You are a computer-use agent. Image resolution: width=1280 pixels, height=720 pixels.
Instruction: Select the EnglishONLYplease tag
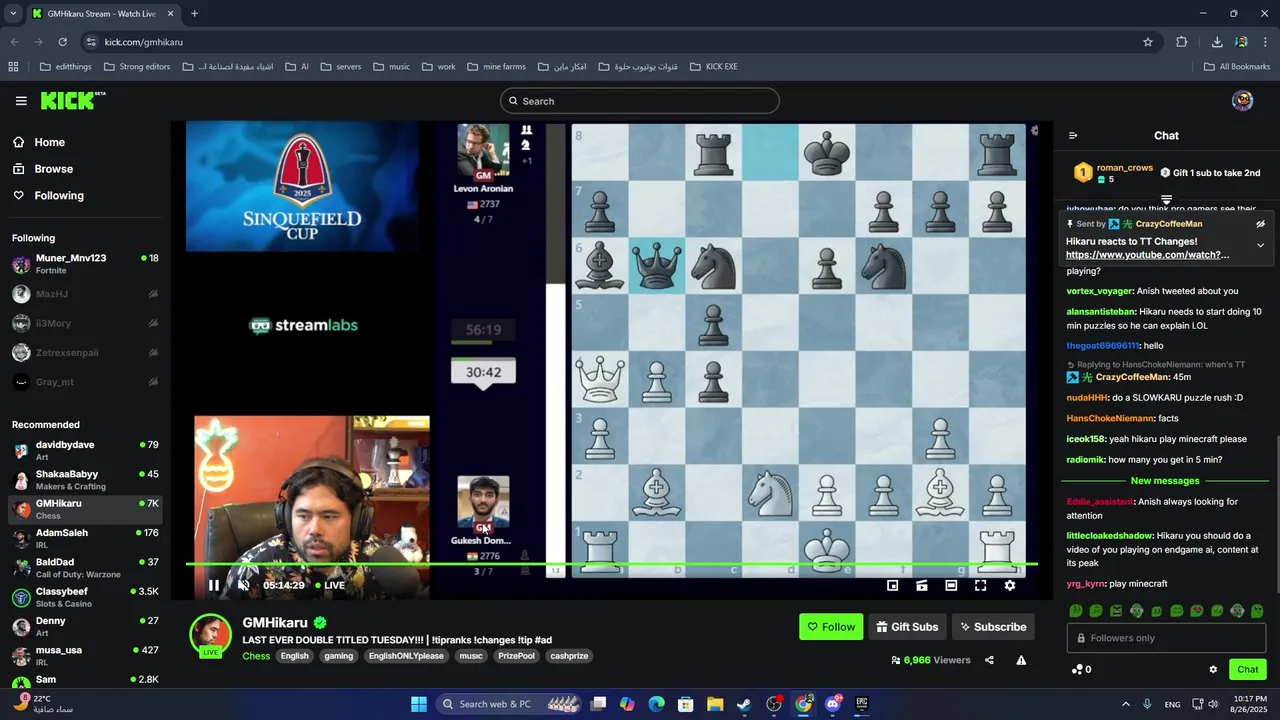click(405, 656)
